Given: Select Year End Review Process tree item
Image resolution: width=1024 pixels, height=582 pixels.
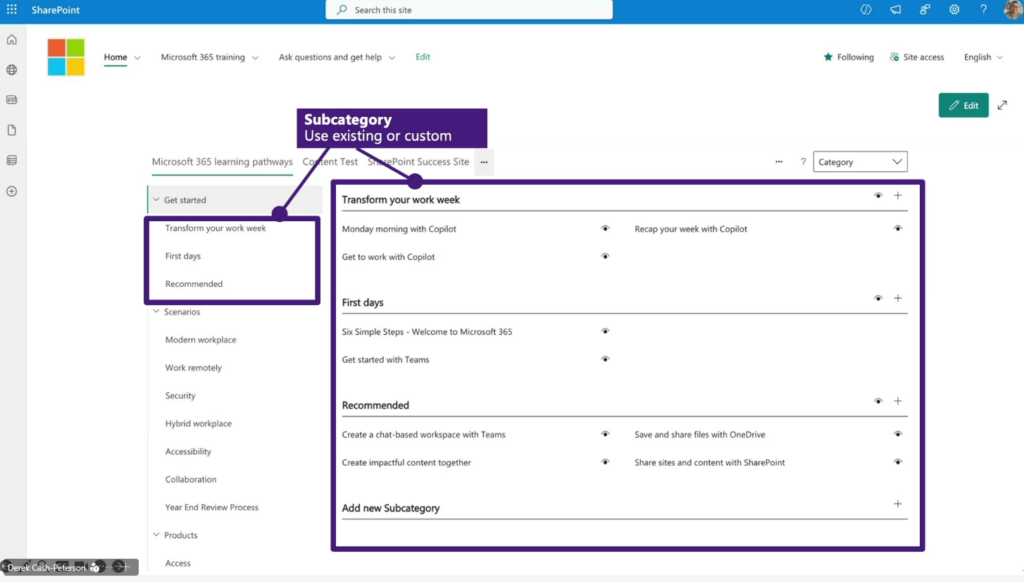Looking at the screenshot, I should point(212,508).
